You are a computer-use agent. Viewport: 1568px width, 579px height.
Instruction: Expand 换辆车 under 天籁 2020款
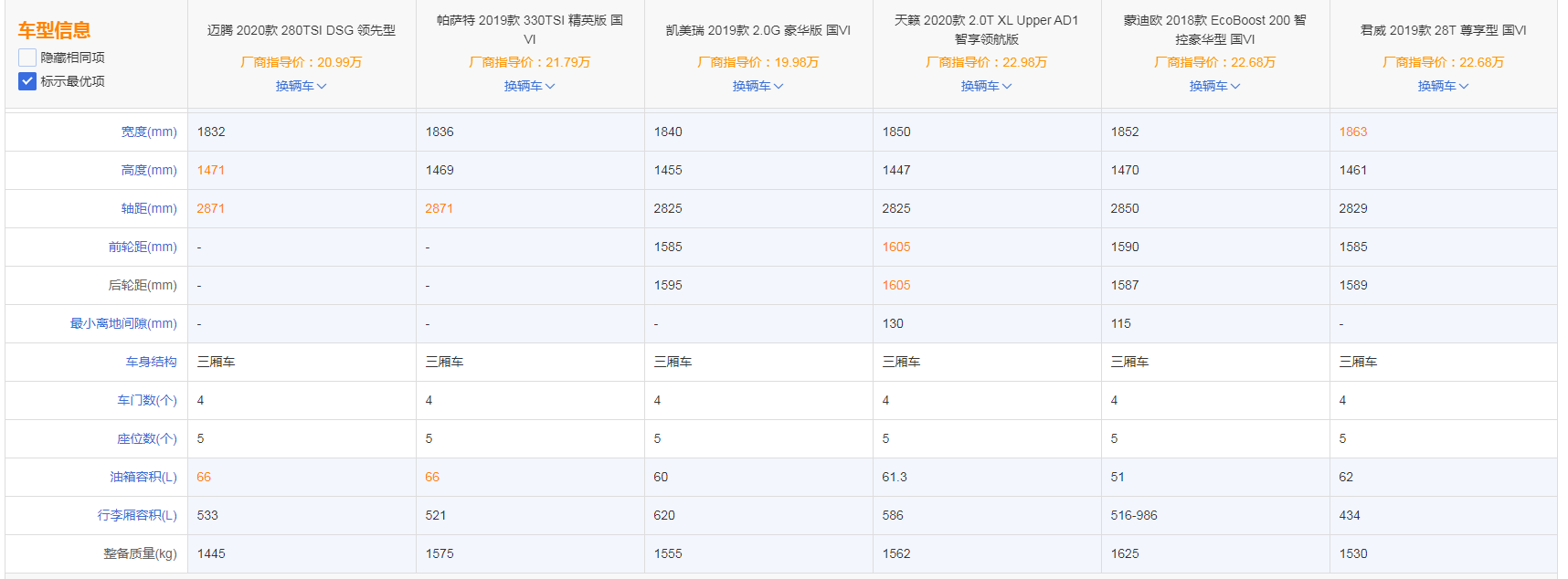[986, 86]
